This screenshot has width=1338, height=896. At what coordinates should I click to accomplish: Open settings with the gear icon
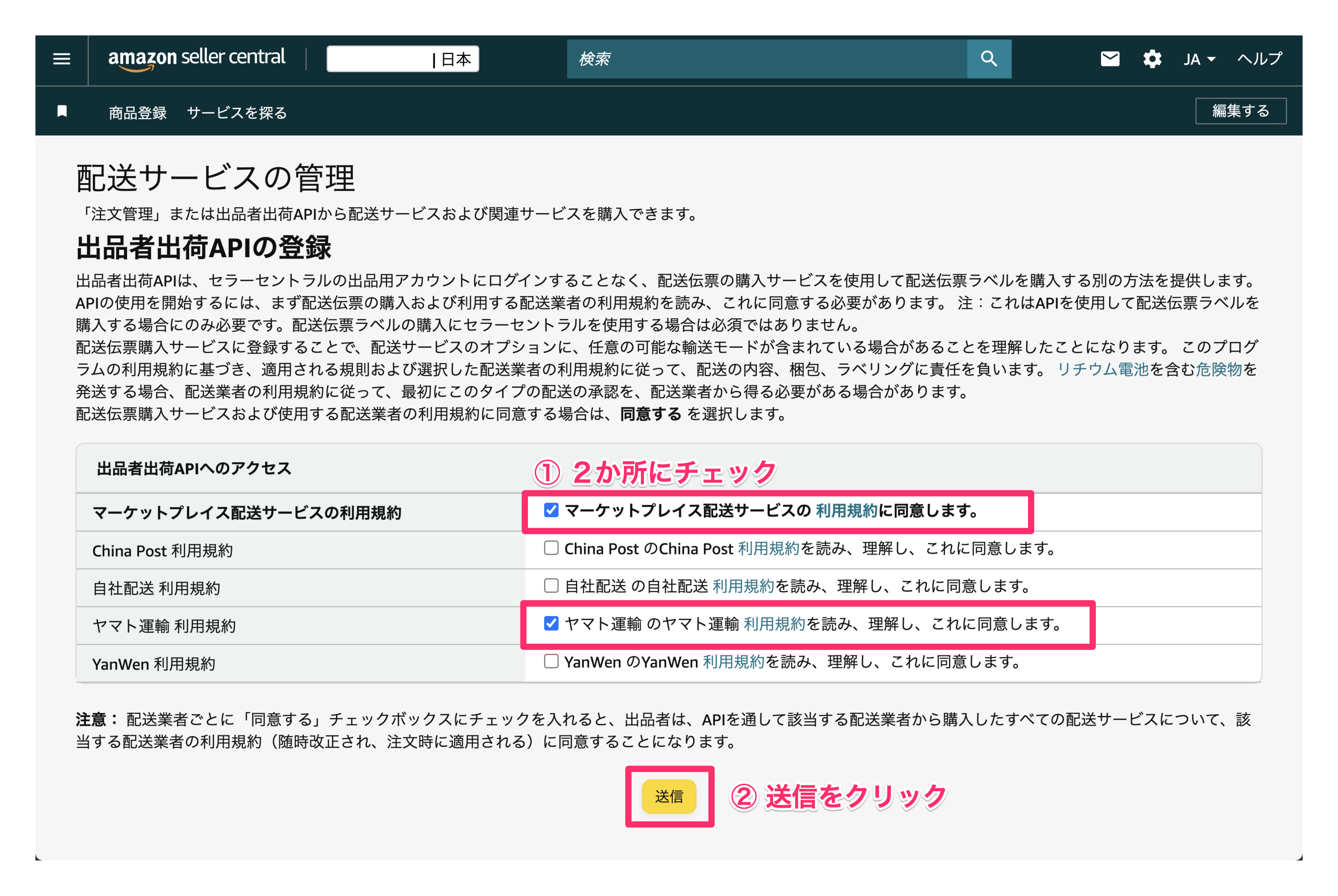pyautogui.click(x=1152, y=58)
